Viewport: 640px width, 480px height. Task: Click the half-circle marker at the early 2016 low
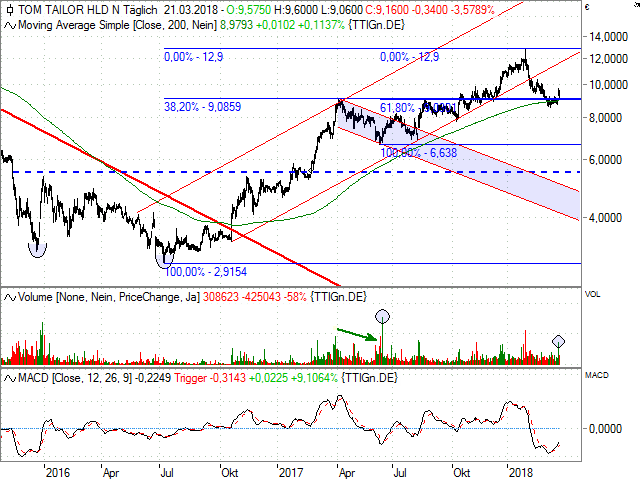point(38,250)
